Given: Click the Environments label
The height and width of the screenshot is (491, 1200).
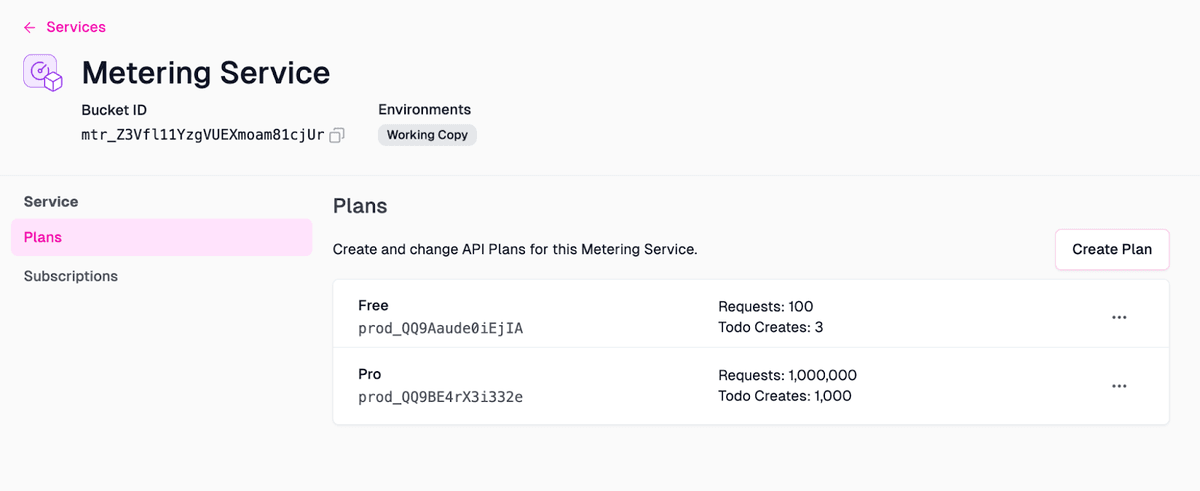Looking at the screenshot, I should 424,110.
